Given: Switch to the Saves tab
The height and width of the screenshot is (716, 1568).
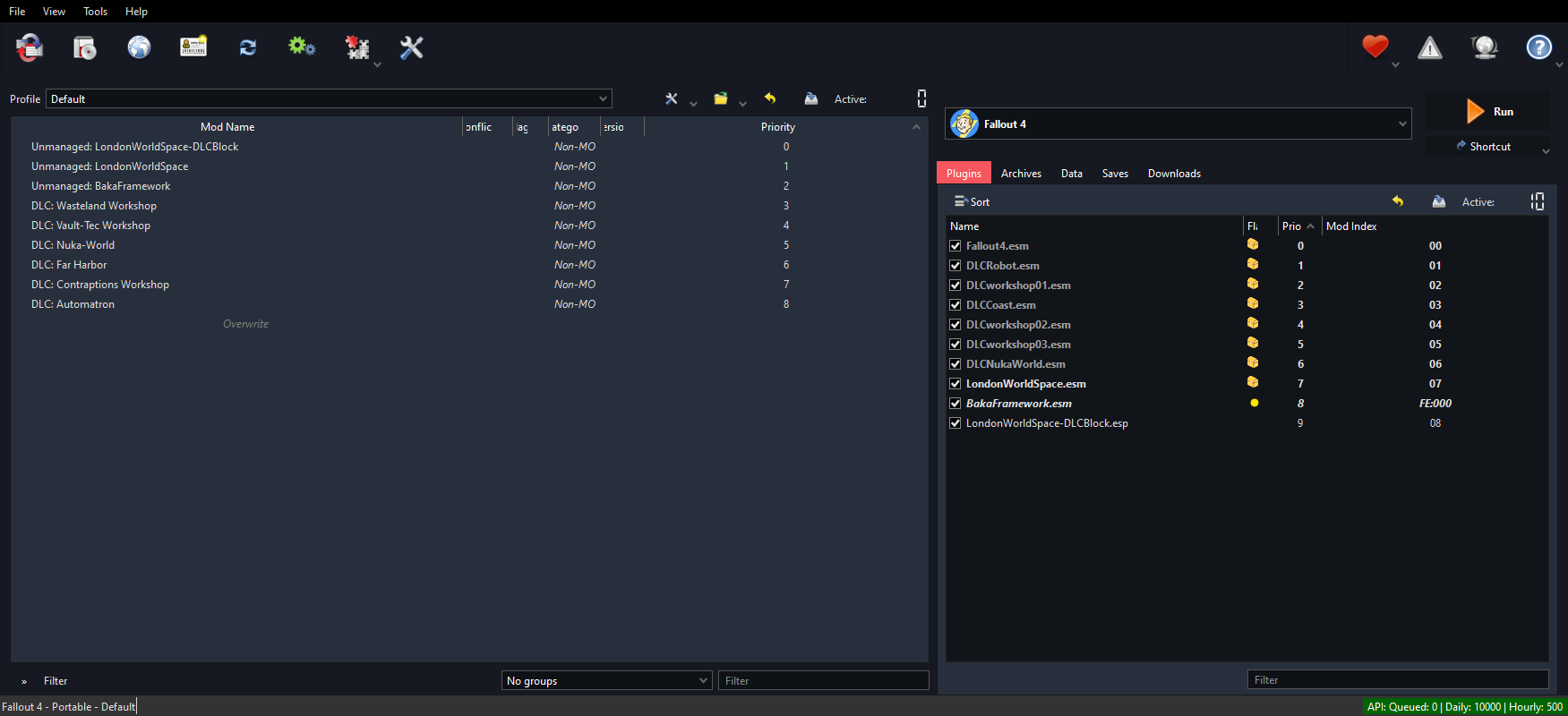Looking at the screenshot, I should pyautogui.click(x=1115, y=174).
